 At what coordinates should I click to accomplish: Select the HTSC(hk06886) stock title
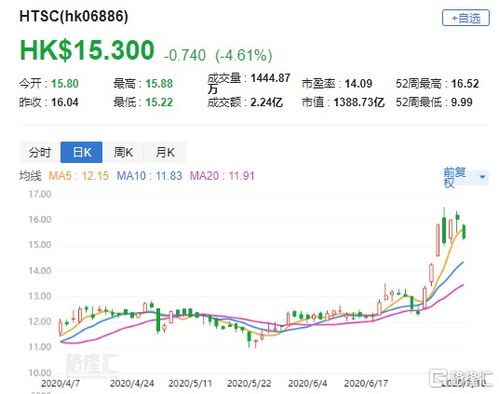pyautogui.click(x=74, y=16)
